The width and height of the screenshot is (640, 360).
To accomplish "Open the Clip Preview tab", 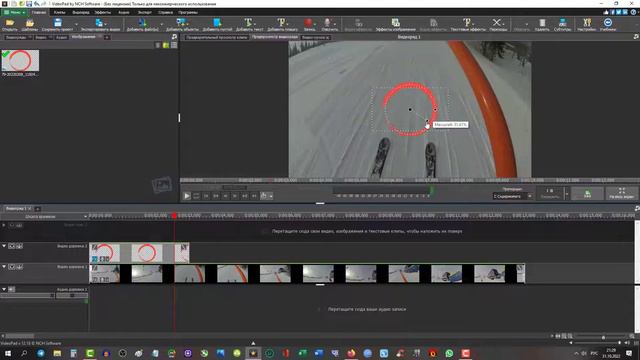I will 216,37.
